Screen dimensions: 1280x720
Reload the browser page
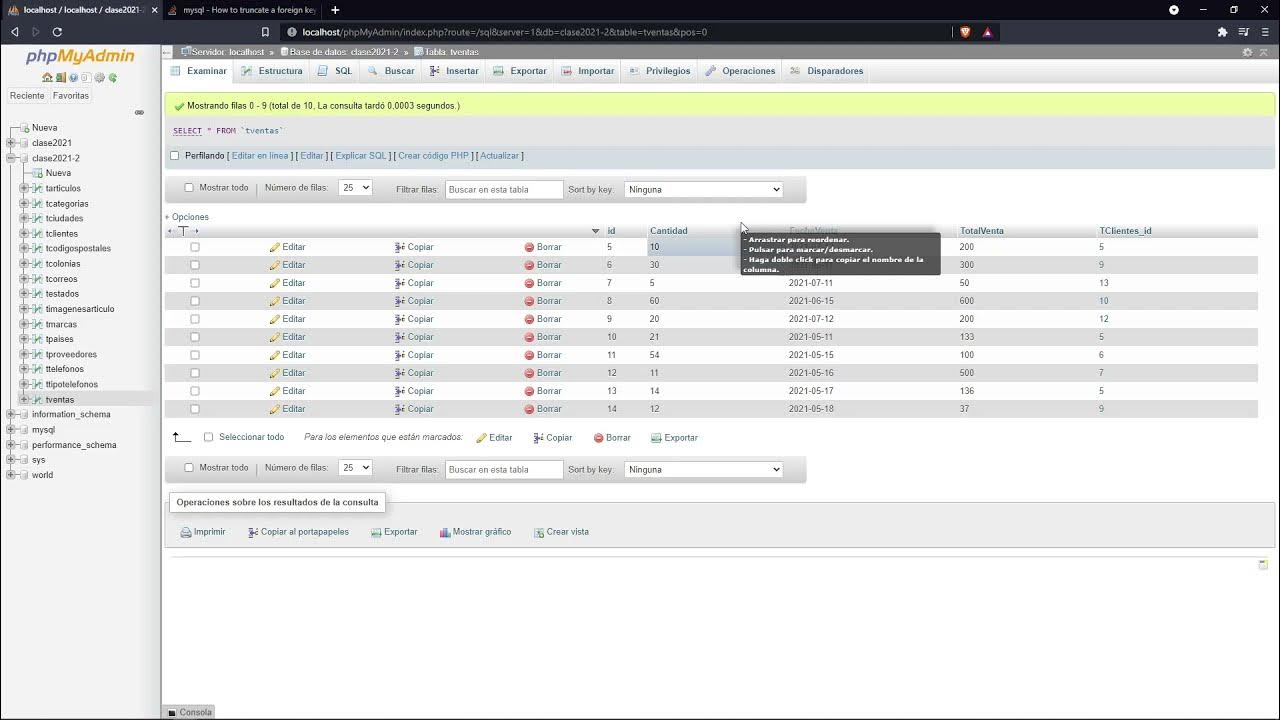(57, 32)
